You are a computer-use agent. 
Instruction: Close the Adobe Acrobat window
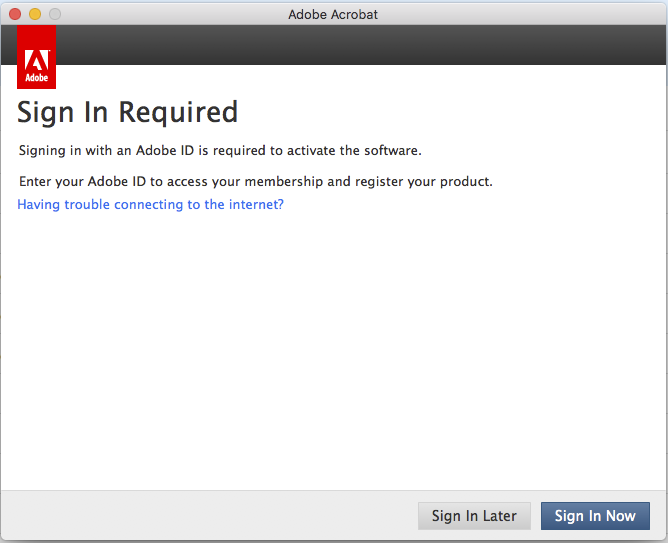click(15, 14)
